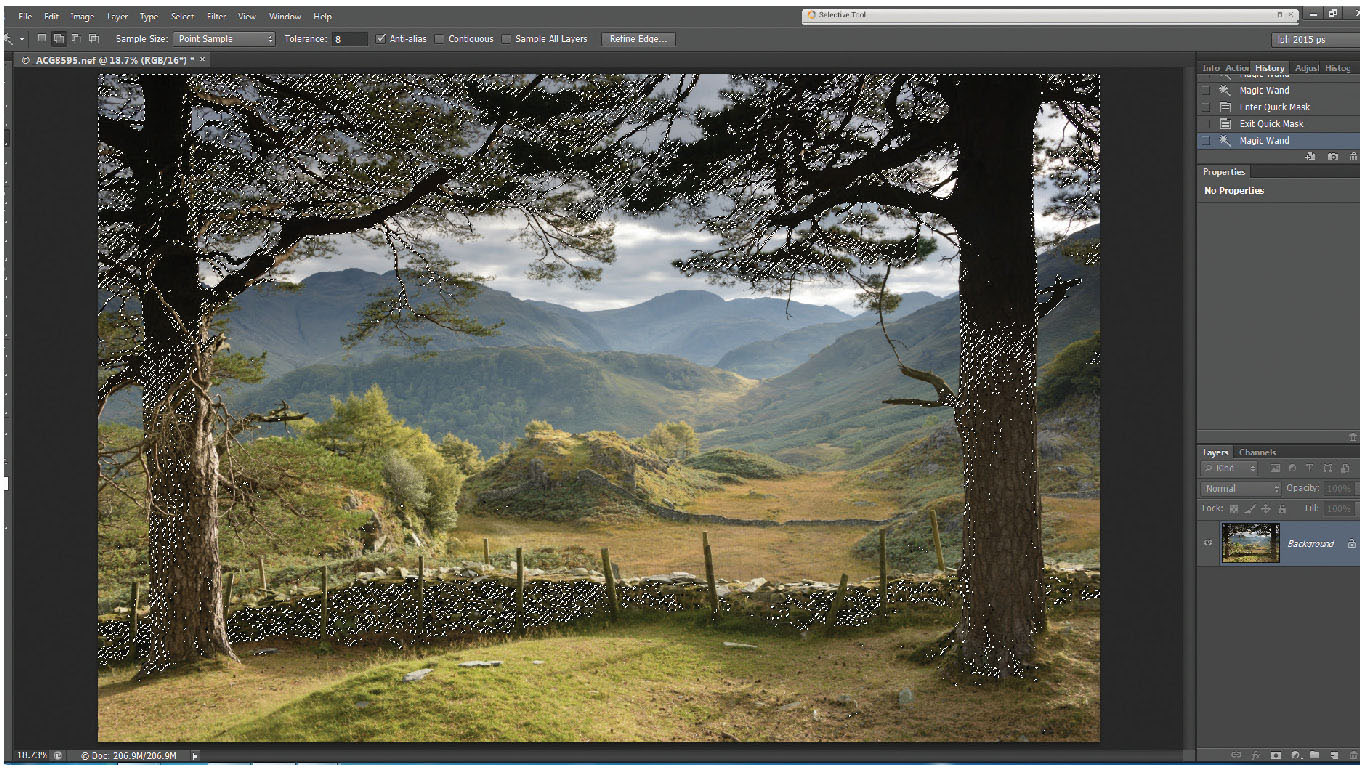This screenshot has height=768, width=1360.
Task: Open the Sample Size dropdown
Action: pos(224,38)
